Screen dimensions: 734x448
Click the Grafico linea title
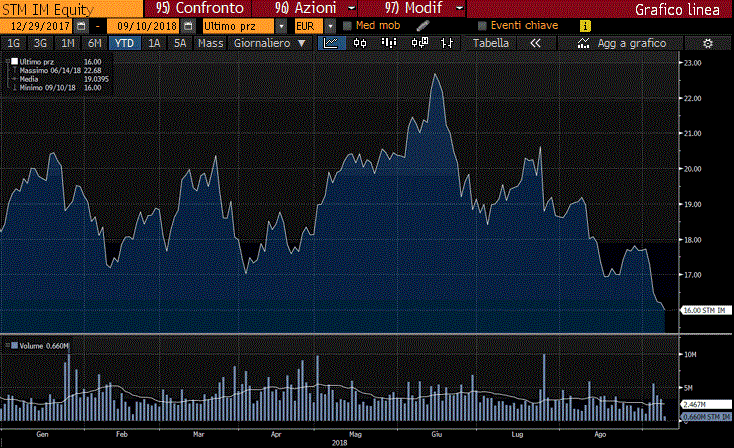coord(677,9)
